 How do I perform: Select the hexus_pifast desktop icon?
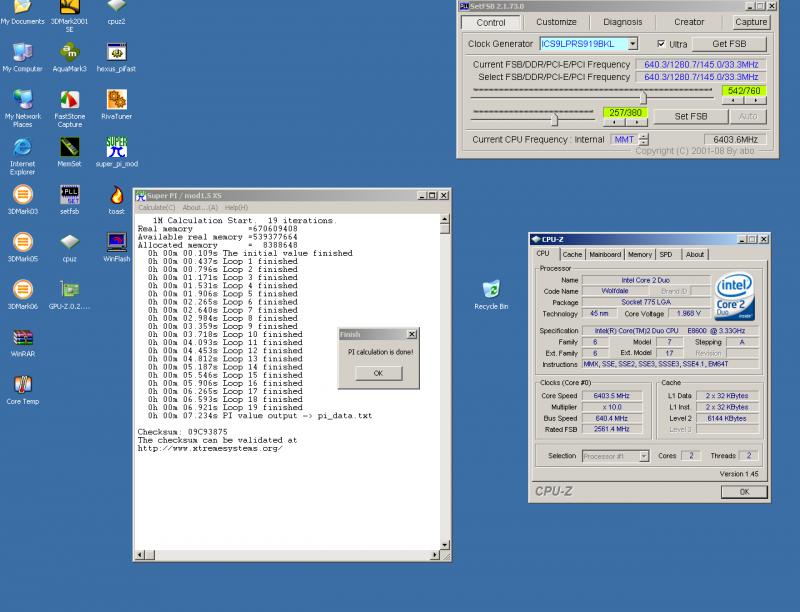pyautogui.click(x=116, y=57)
